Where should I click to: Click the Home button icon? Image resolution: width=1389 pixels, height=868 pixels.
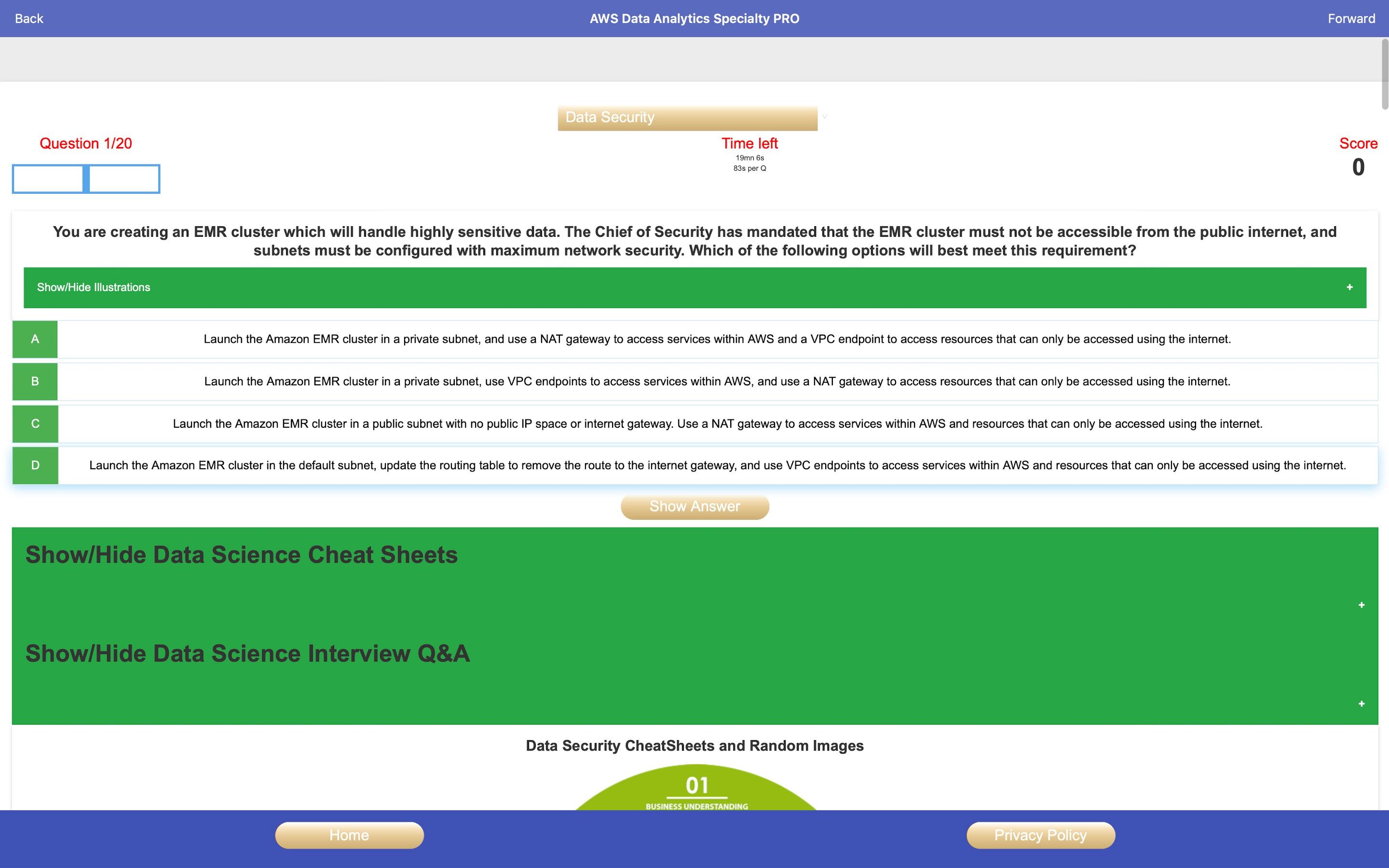click(349, 835)
